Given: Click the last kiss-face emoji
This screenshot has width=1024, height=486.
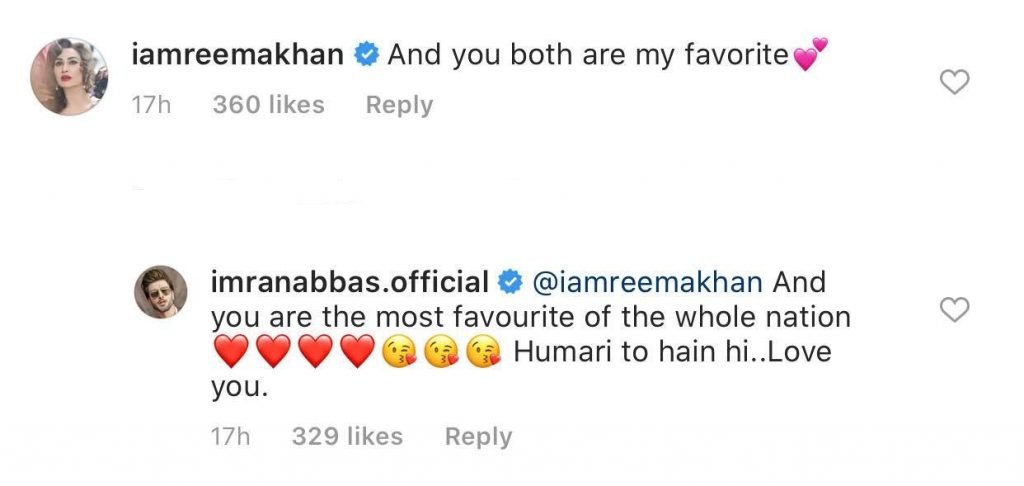Looking at the screenshot, I should (486, 352).
